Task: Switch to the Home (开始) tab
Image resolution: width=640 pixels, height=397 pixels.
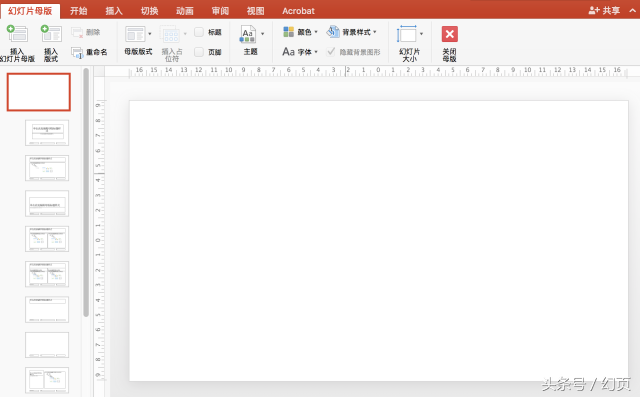Action: (x=78, y=11)
